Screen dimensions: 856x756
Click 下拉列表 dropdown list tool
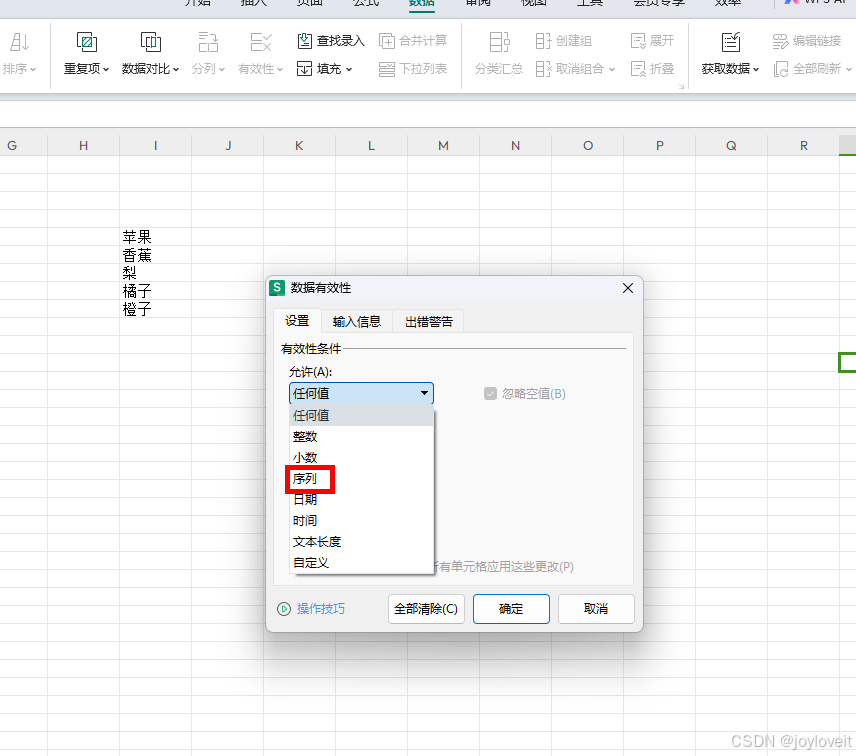point(413,69)
